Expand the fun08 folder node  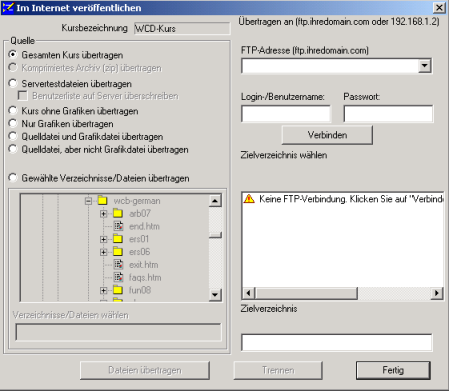(x=104, y=290)
